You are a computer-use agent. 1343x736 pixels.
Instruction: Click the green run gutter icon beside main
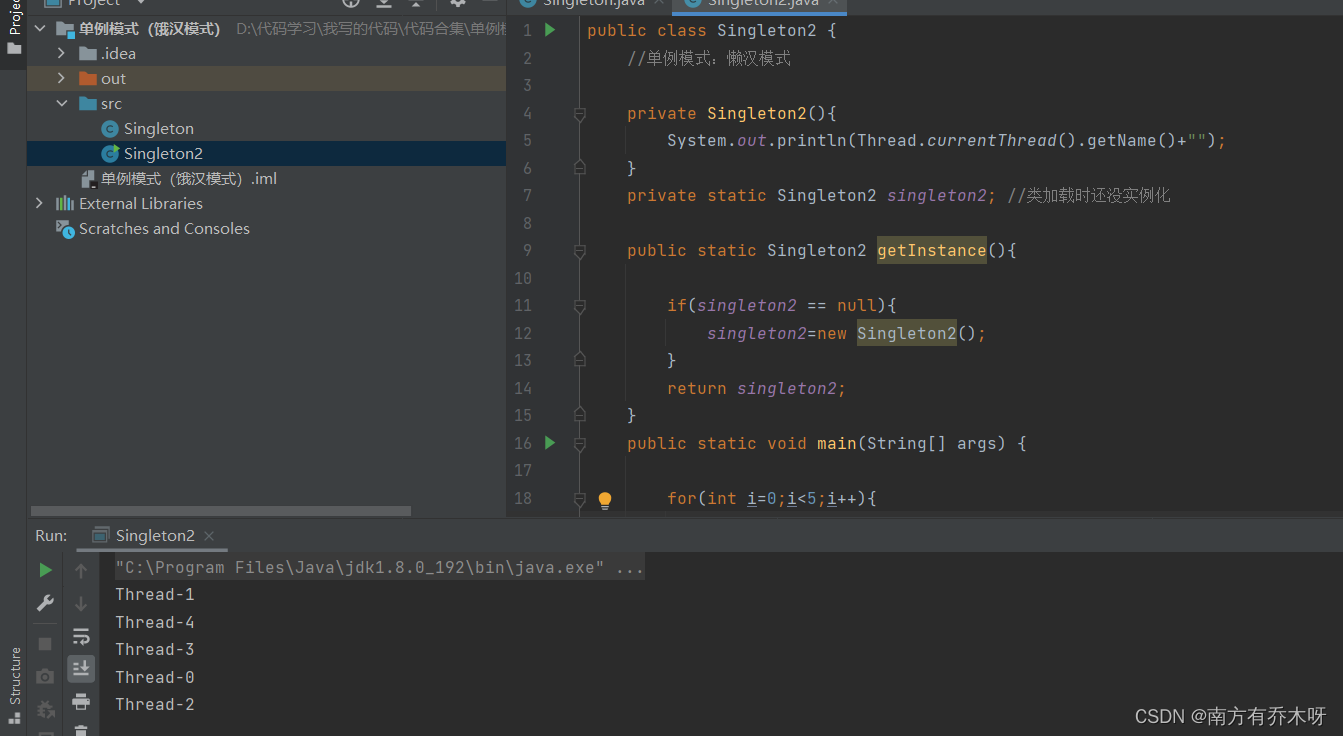[549, 442]
